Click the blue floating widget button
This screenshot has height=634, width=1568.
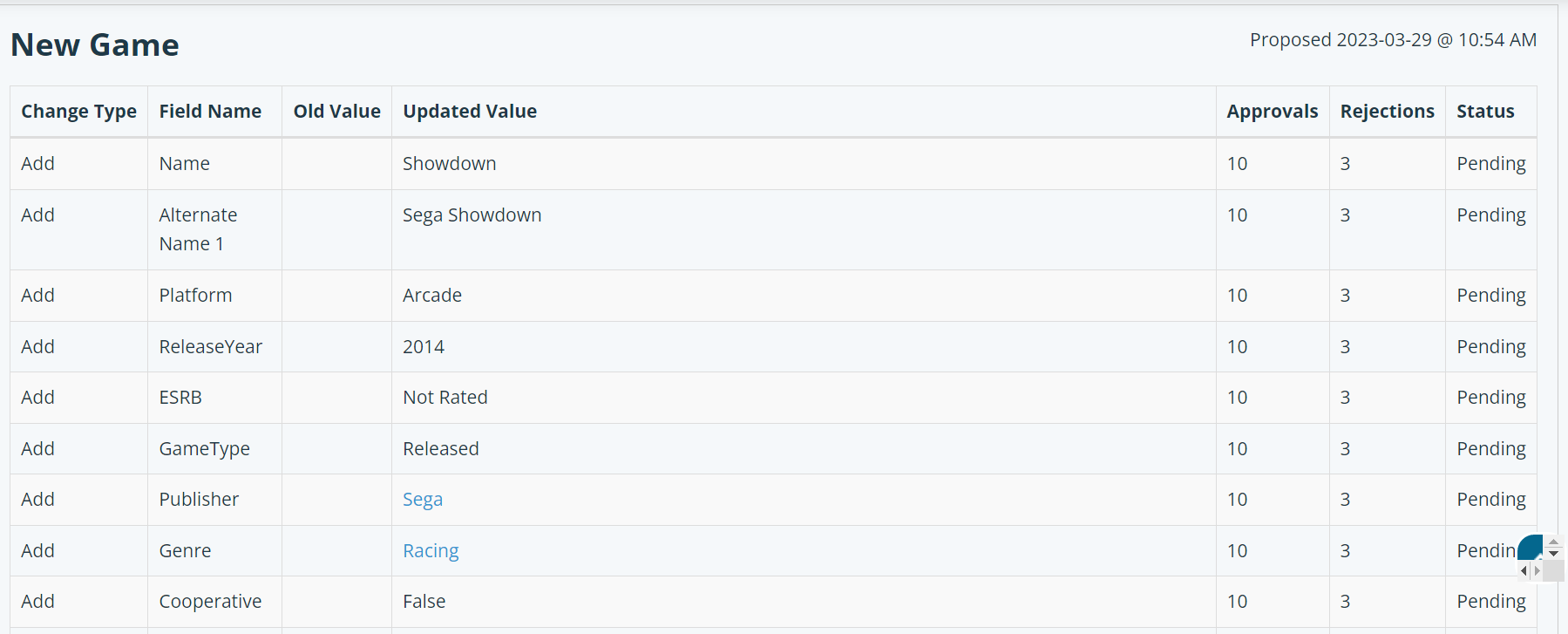[1530, 547]
